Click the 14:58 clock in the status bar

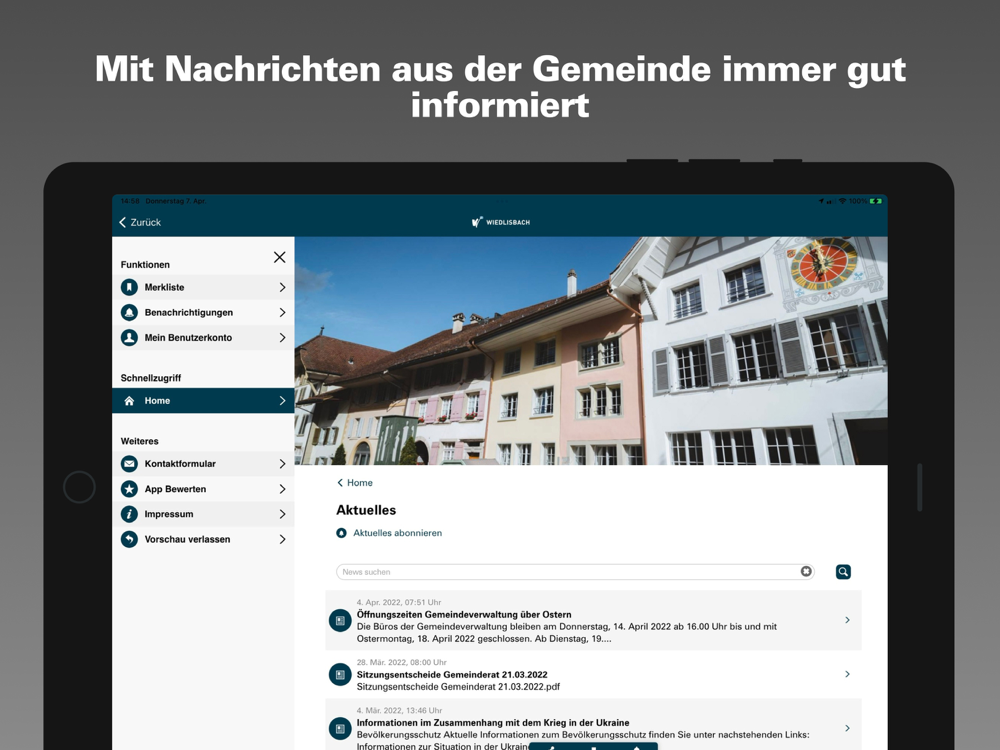coord(130,201)
